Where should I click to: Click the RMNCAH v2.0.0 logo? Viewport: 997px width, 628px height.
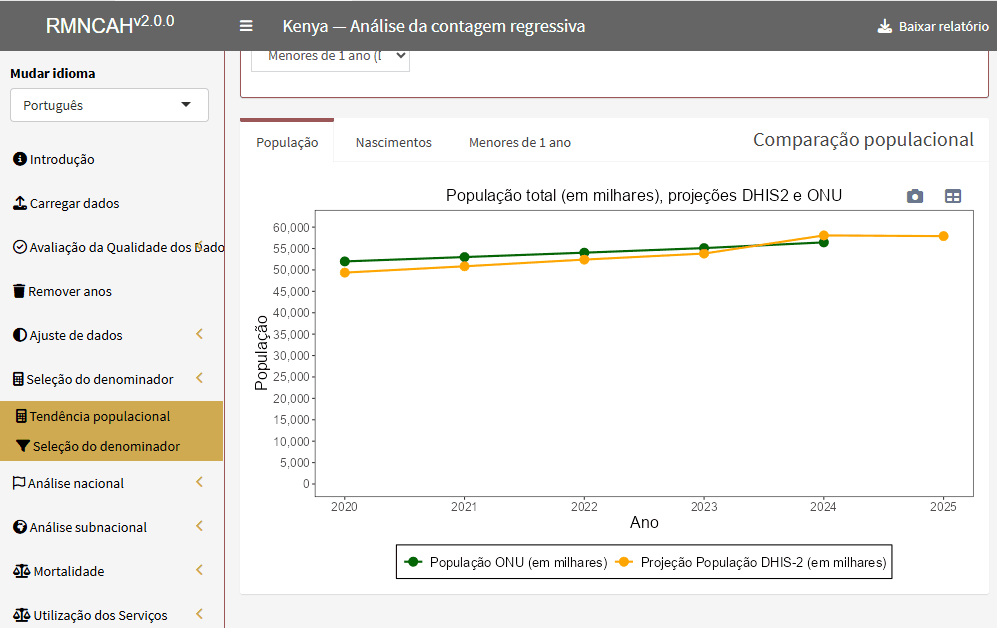(x=110, y=24)
